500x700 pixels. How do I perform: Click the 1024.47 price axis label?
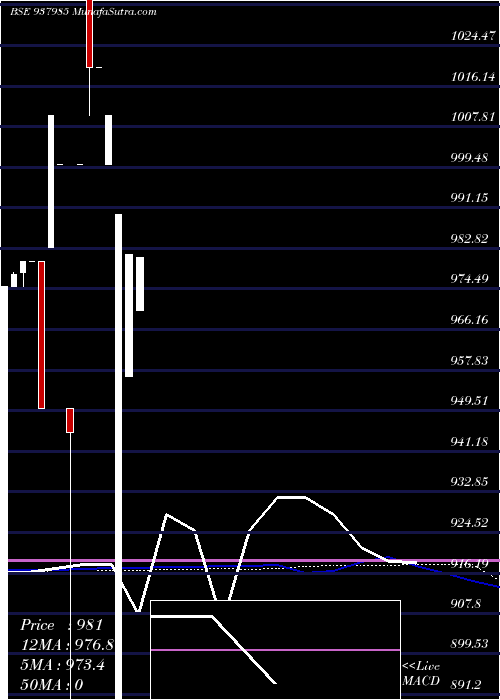point(473,36)
